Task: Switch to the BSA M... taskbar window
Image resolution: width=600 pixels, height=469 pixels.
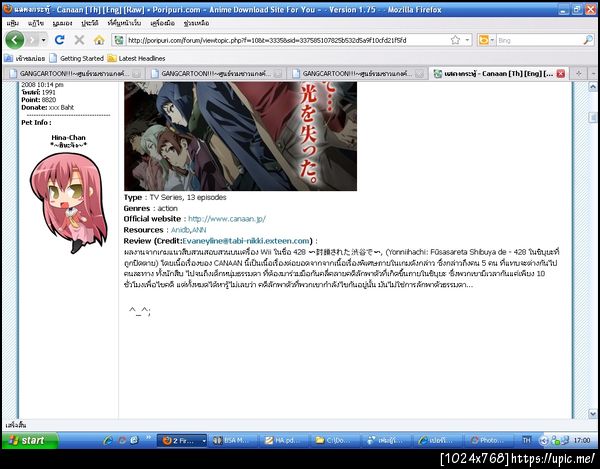Action: [x=233, y=441]
